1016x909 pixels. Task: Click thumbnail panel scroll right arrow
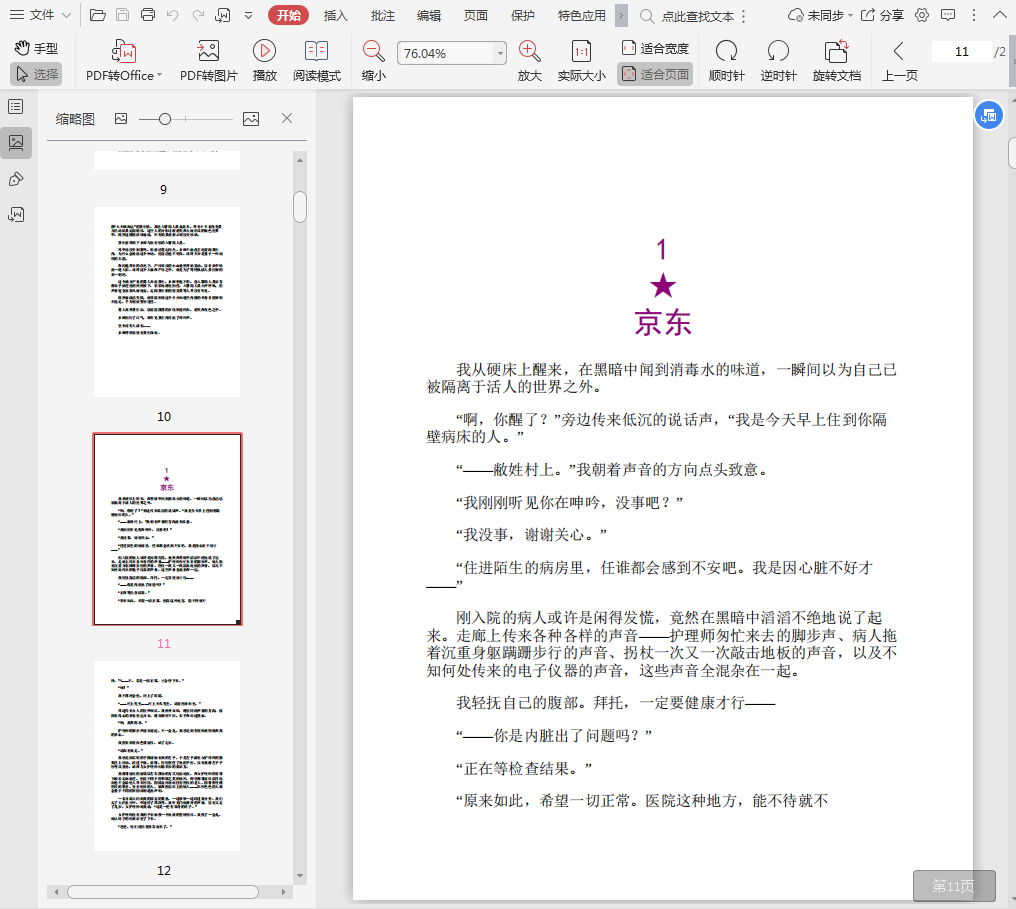283,892
